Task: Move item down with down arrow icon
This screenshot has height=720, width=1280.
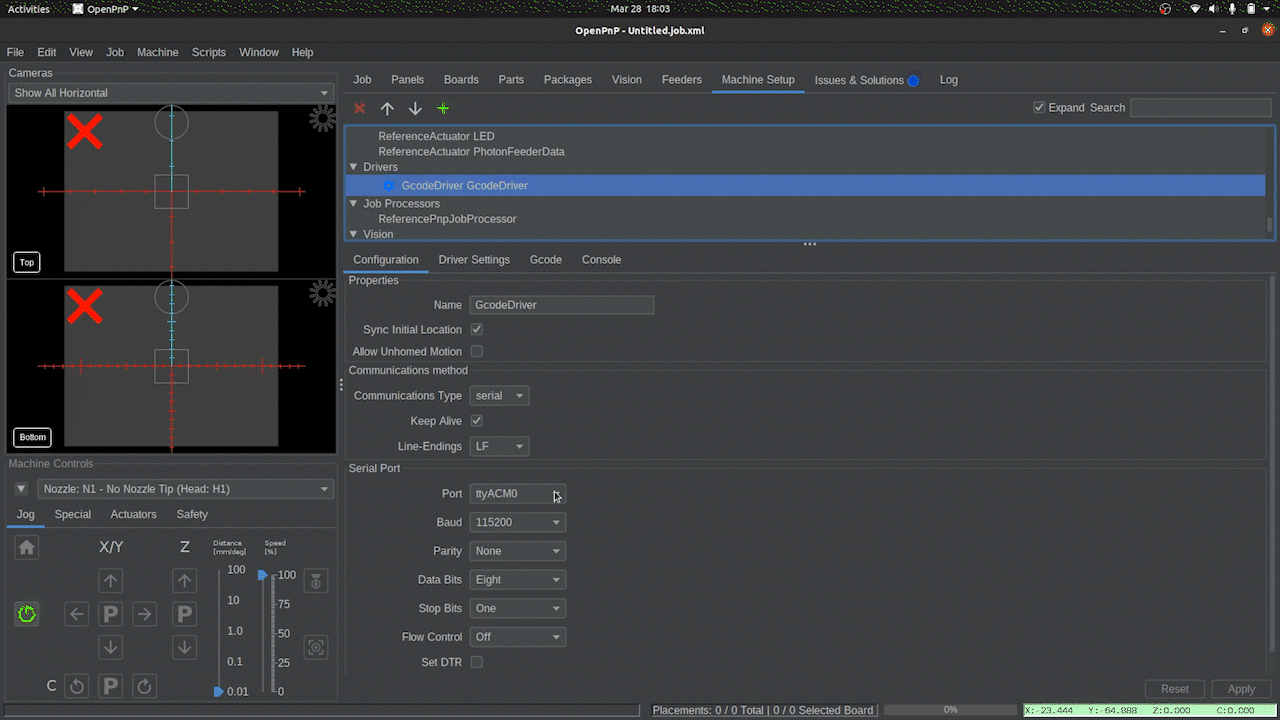Action: coord(415,108)
